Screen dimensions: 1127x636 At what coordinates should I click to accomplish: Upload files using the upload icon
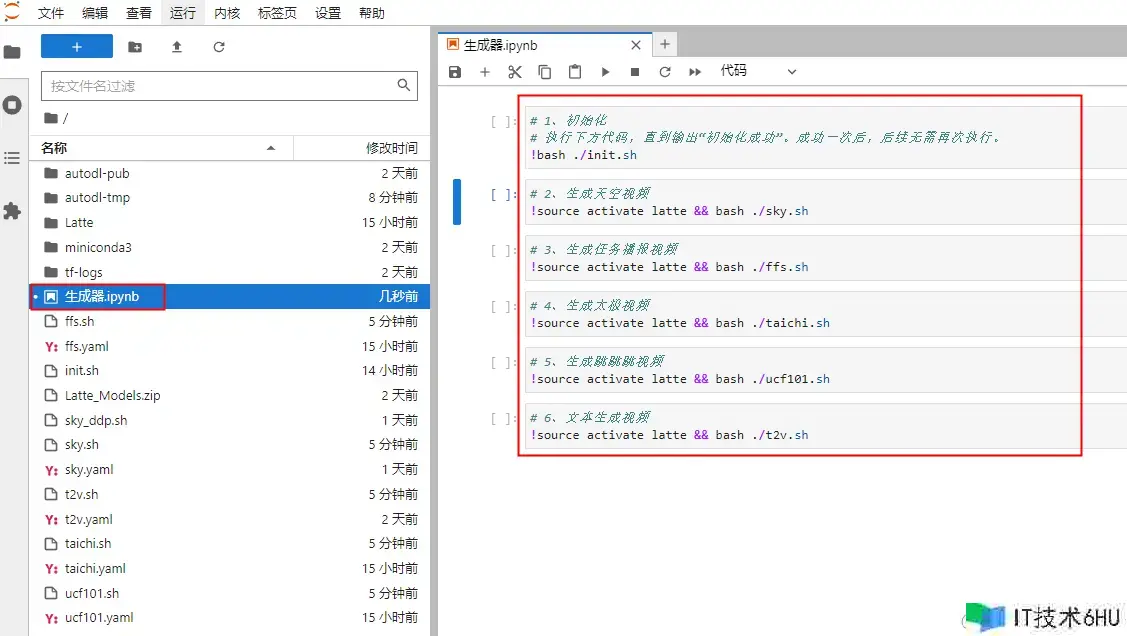tap(177, 47)
